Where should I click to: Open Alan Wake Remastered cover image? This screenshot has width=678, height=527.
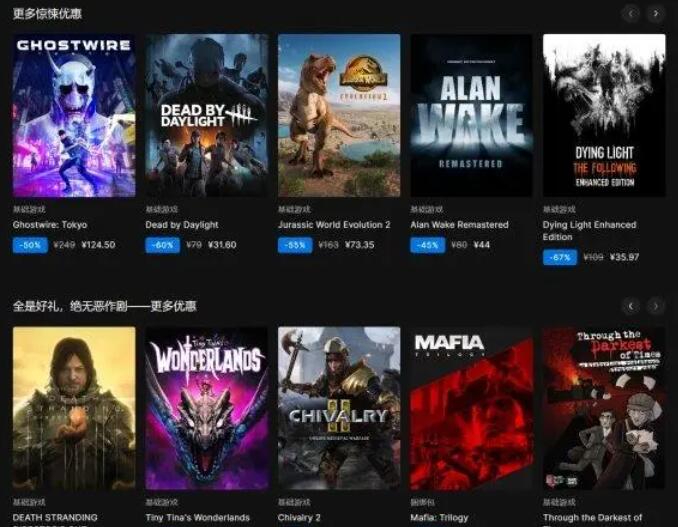(x=471, y=115)
